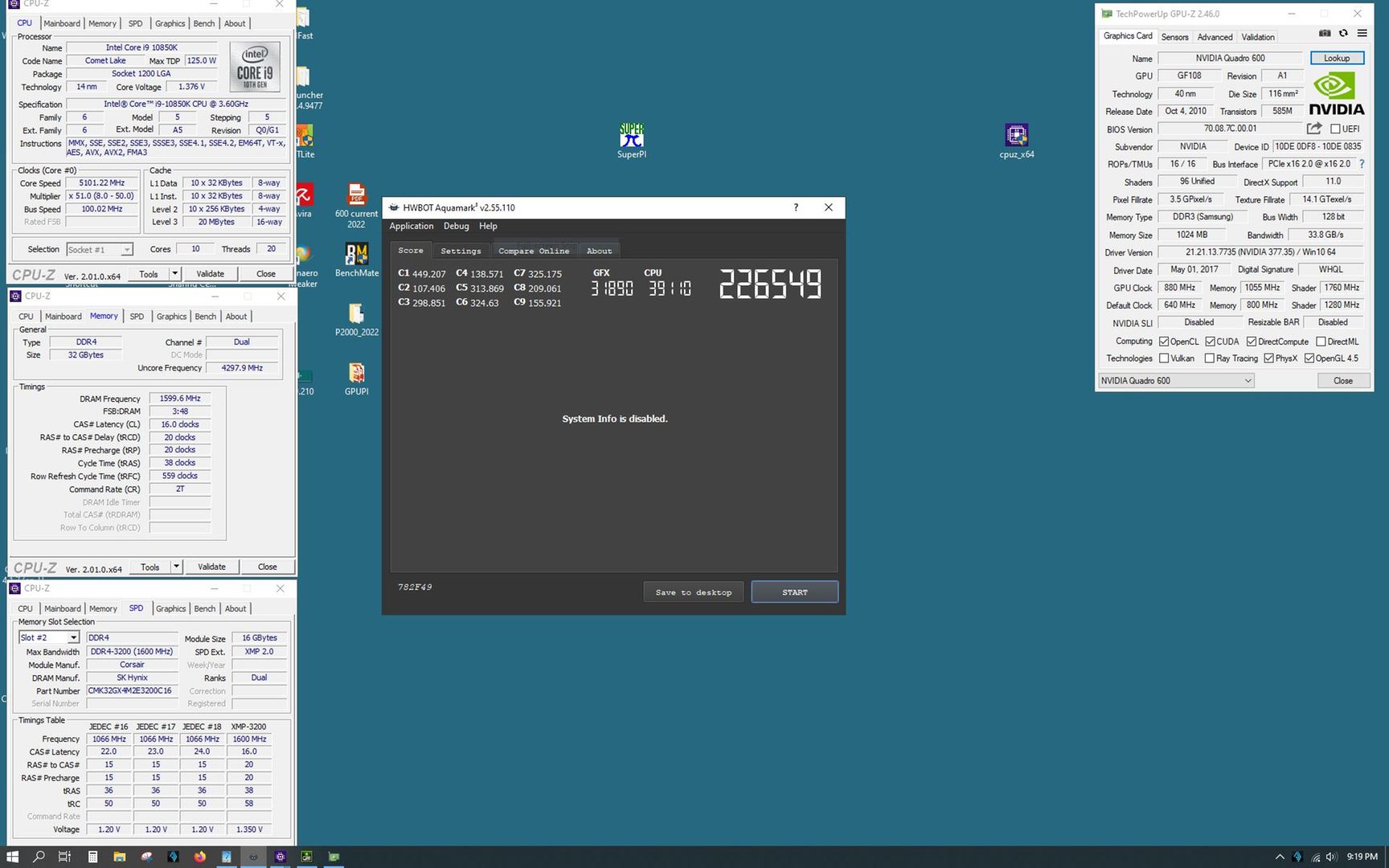Open Firefox from the taskbar
This screenshot has width=1389, height=868.
click(199, 857)
